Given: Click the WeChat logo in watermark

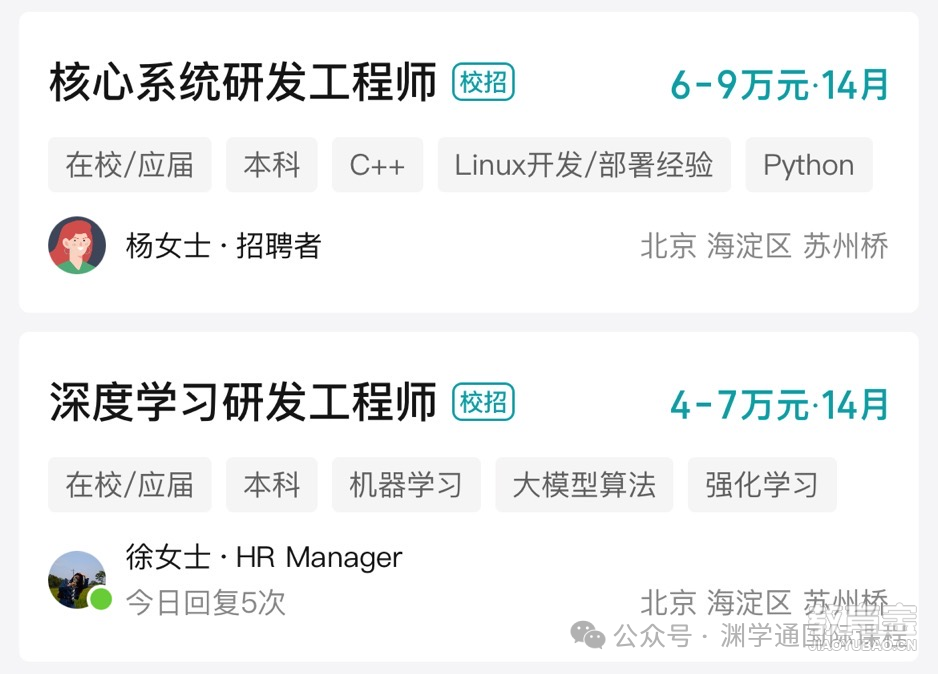Looking at the screenshot, I should pos(587,635).
